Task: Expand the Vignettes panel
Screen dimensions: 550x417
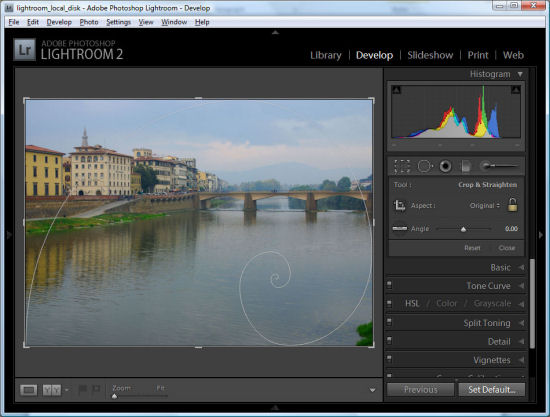Action: [x=522, y=360]
